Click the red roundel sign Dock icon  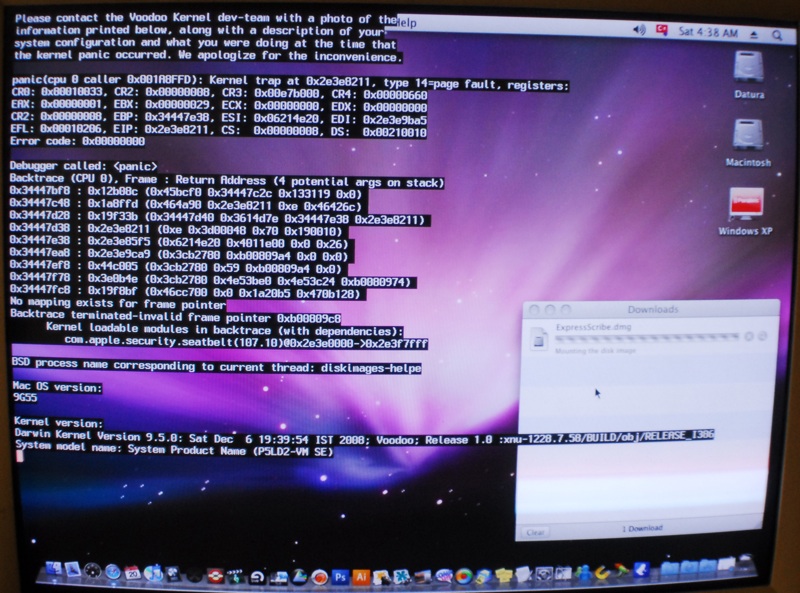[x=215, y=576]
